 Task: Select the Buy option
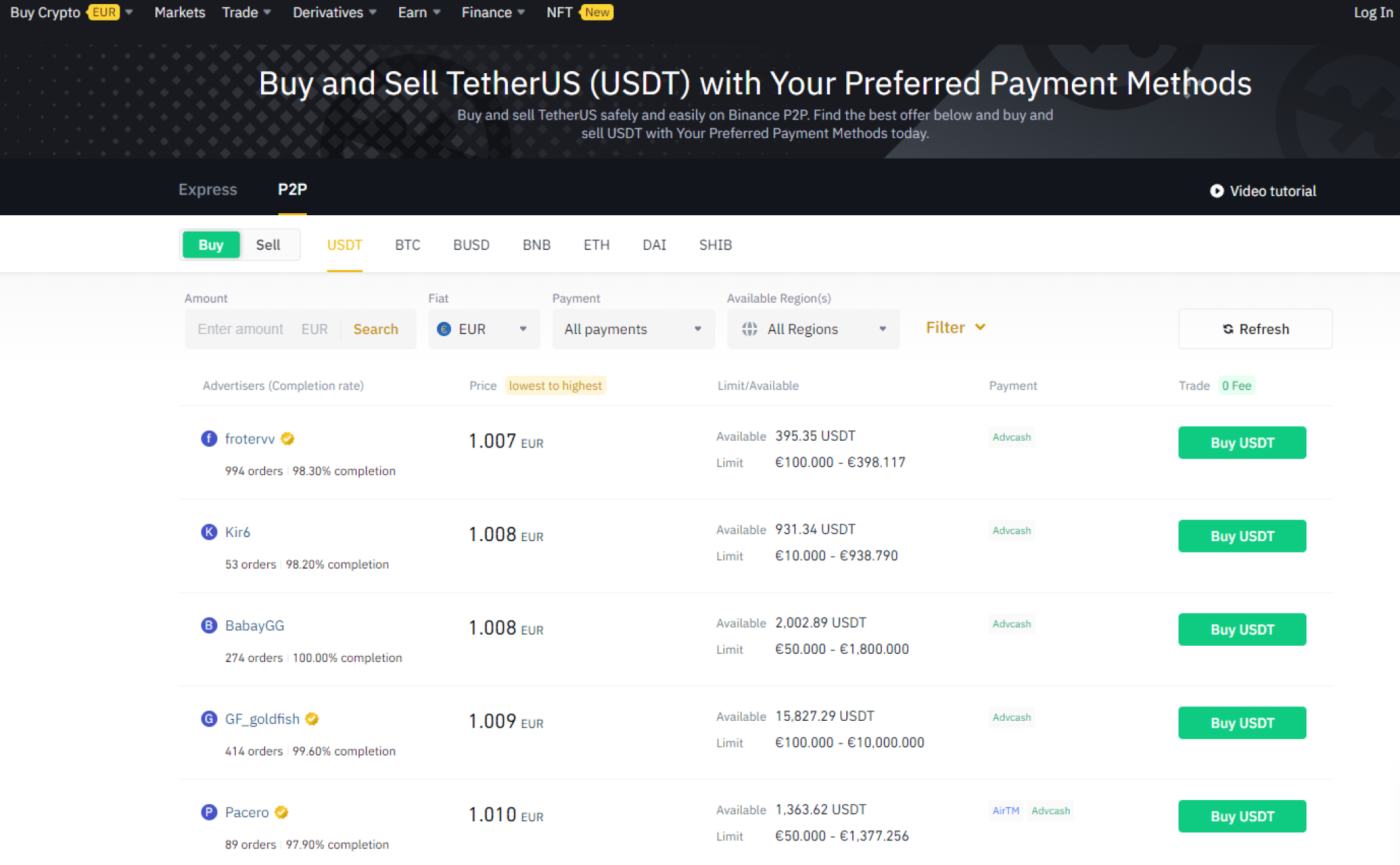pos(211,244)
